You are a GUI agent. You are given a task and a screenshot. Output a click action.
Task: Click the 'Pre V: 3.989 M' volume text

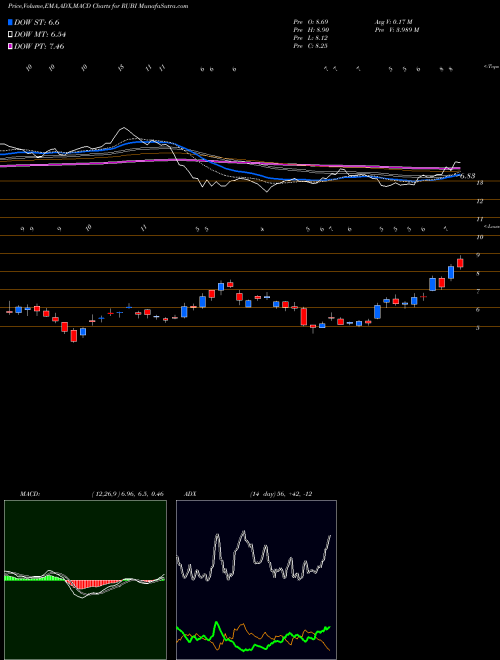pos(396,30)
